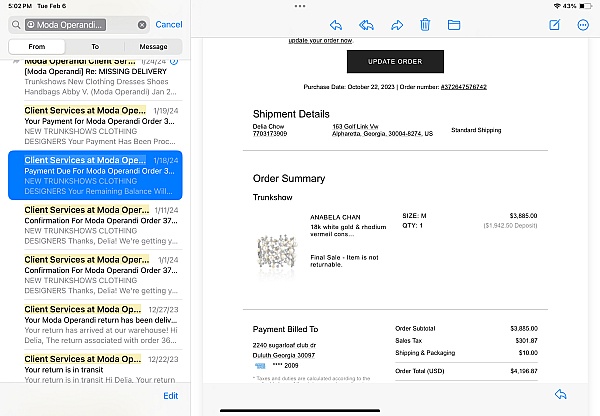
Task: Delete the email with the trash icon
Action: [x=425, y=24]
